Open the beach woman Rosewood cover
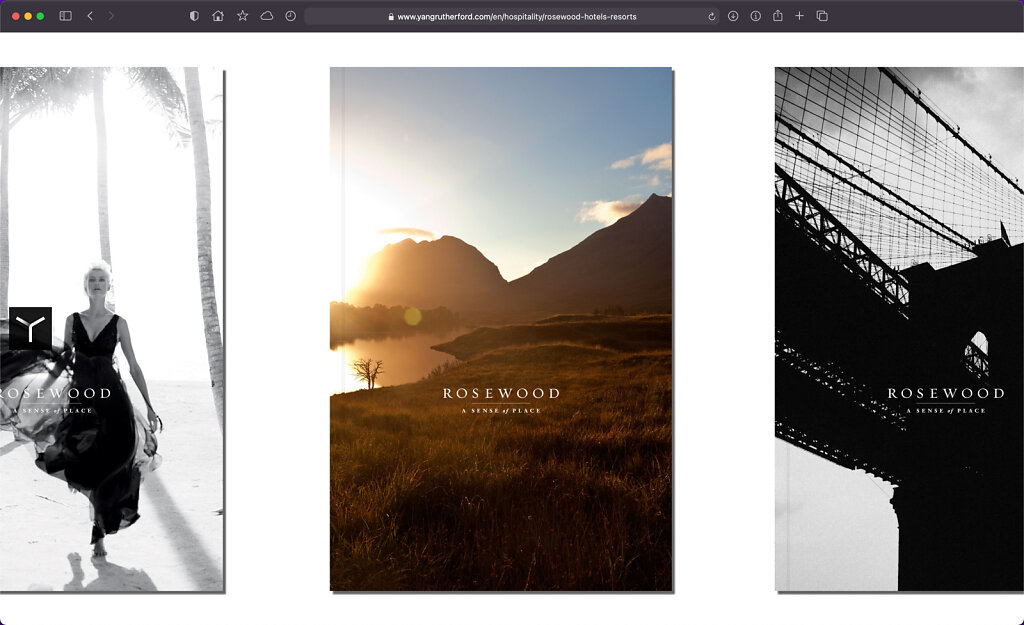Image resolution: width=1024 pixels, height=625 pixels. coord(112,329)
